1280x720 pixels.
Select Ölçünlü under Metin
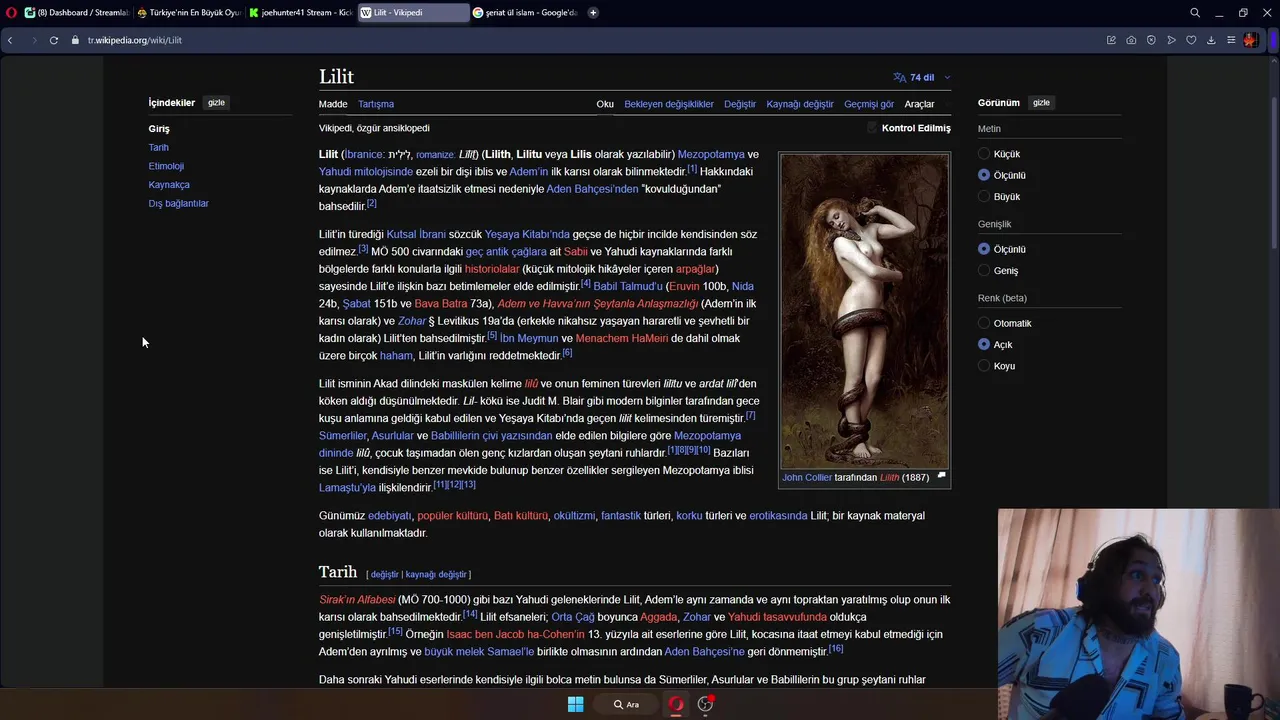[984, 175]
